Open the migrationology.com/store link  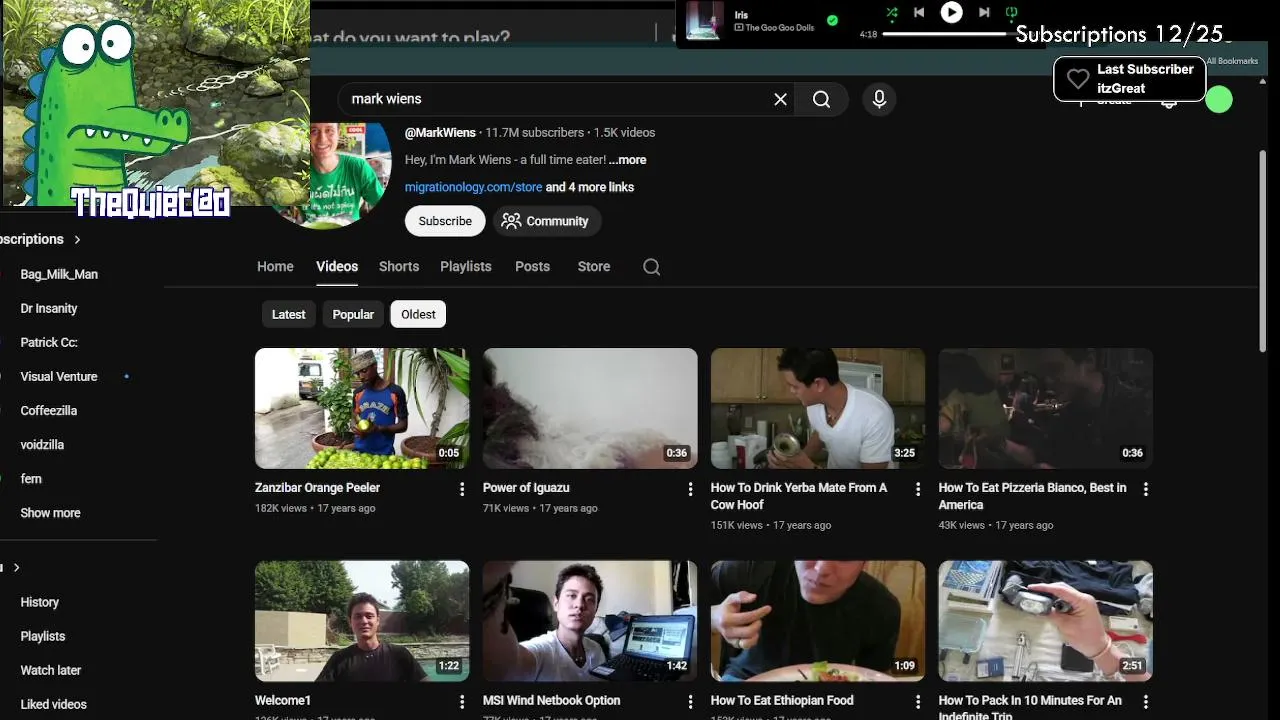(473, 187)
